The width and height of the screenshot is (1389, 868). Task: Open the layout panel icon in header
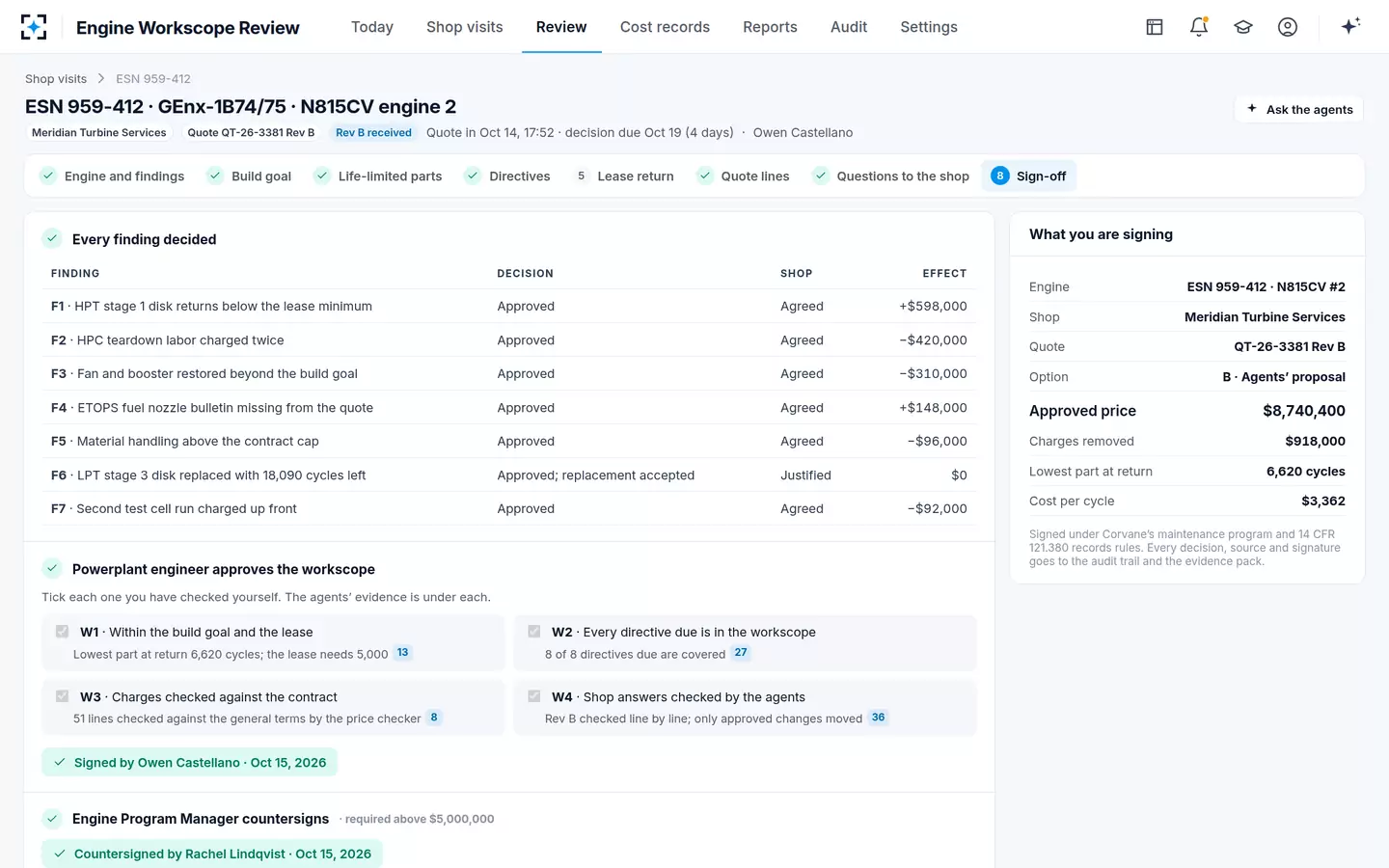[1155, 27]
